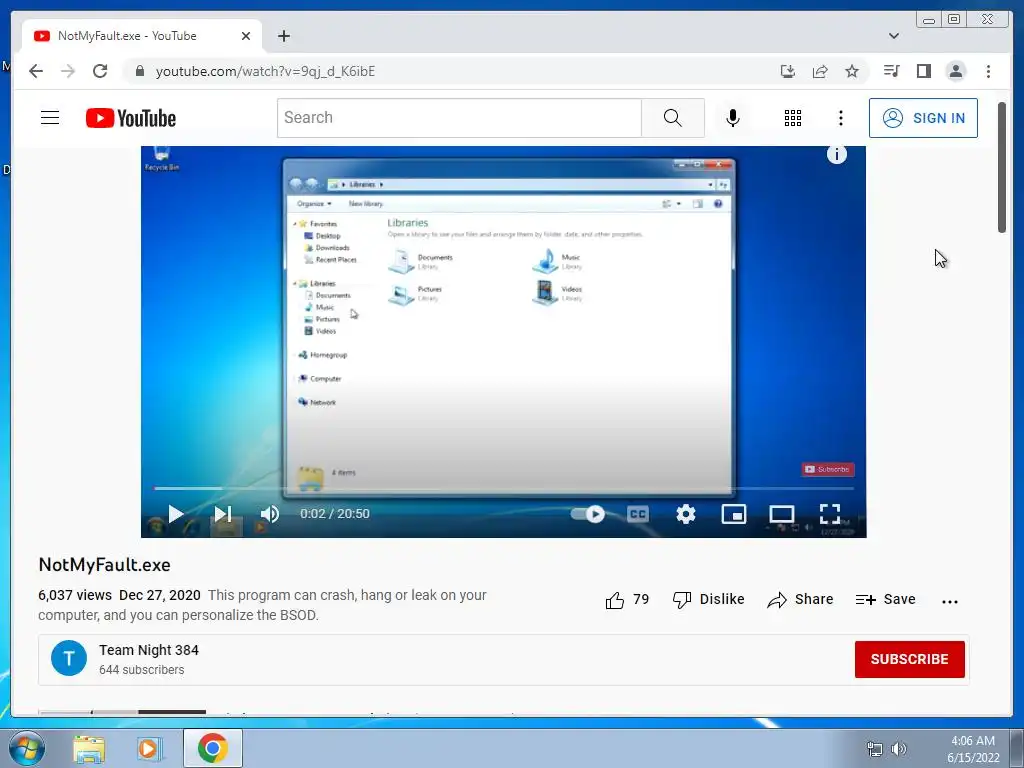
Task: Click the Subscribe watermark in video
Action: pyautogui.click(x=827, y=469)
